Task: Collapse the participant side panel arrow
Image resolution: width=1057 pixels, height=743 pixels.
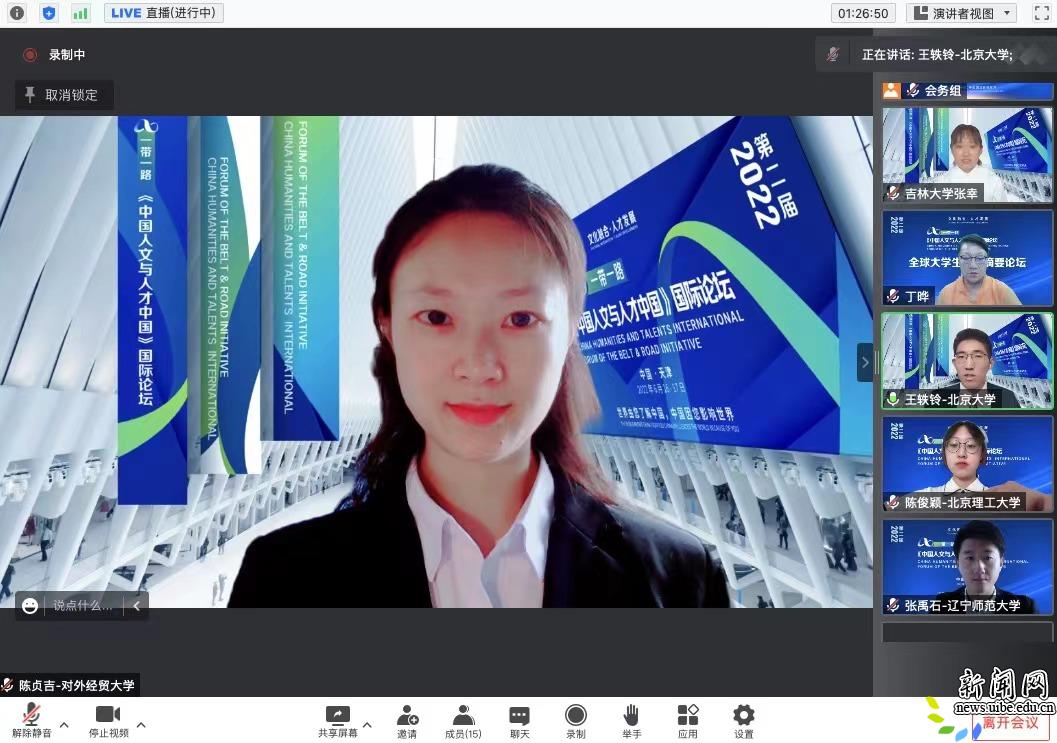Action: [x=865, y=362]
